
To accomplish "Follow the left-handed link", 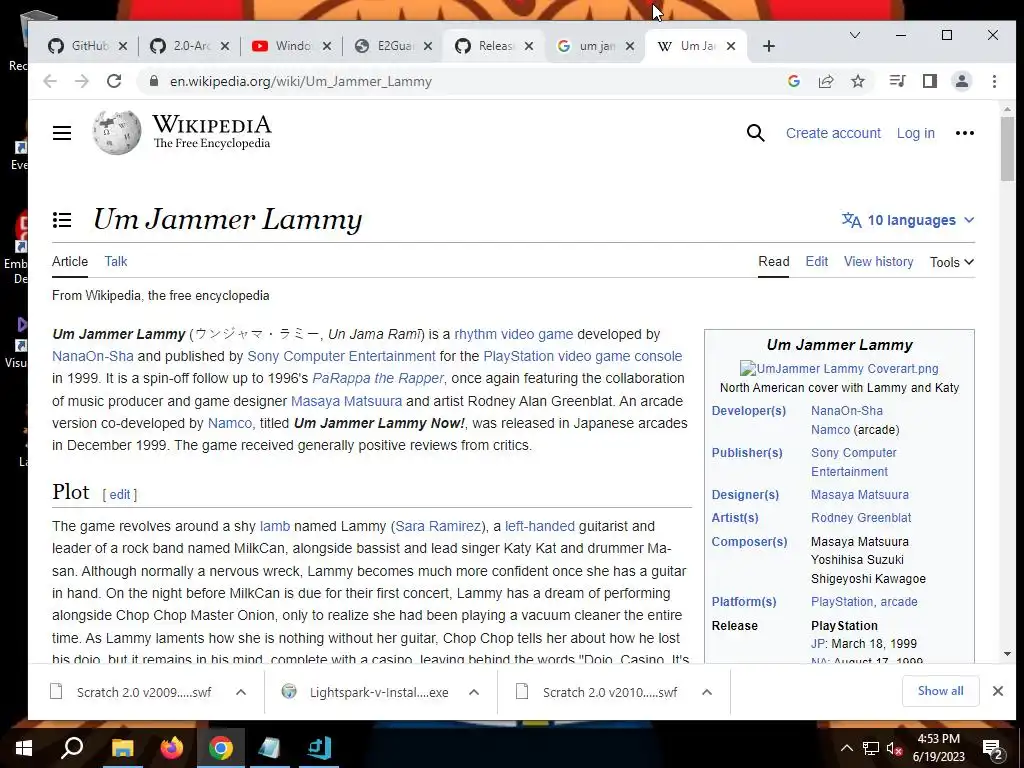I will [539, 526].
